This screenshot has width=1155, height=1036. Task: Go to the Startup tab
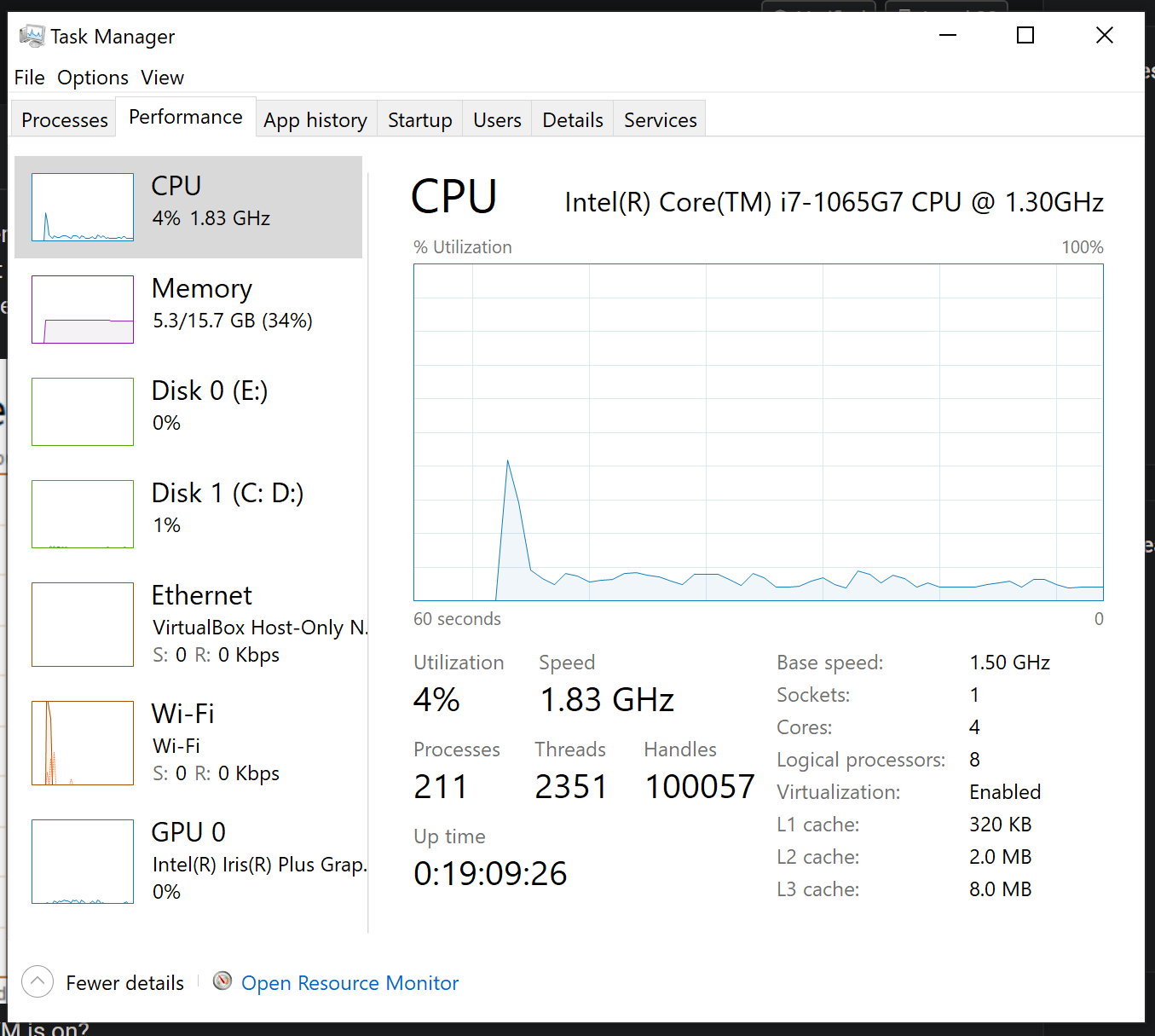[x=419, y=120]
